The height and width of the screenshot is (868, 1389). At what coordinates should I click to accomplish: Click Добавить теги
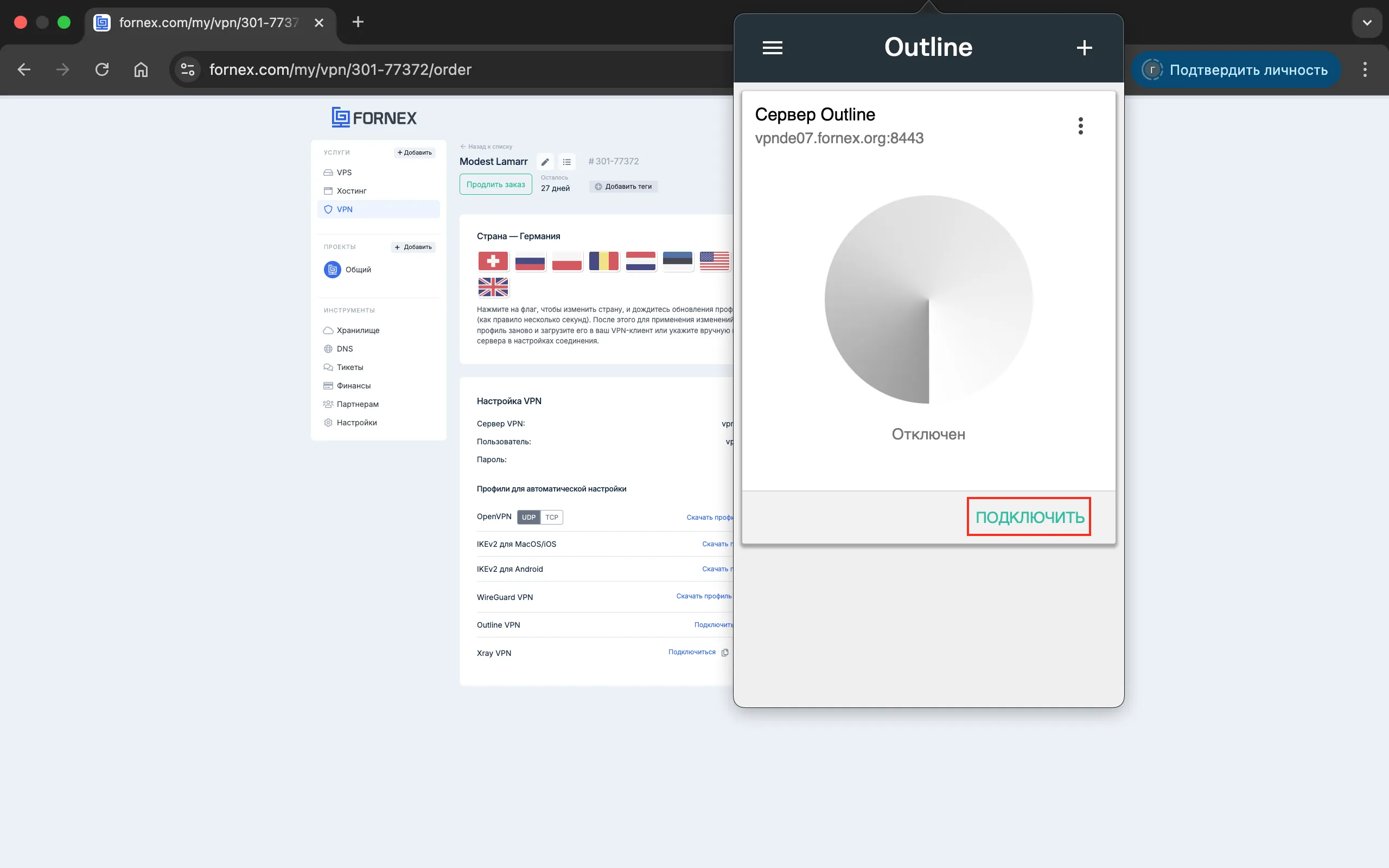click(623, 187)
